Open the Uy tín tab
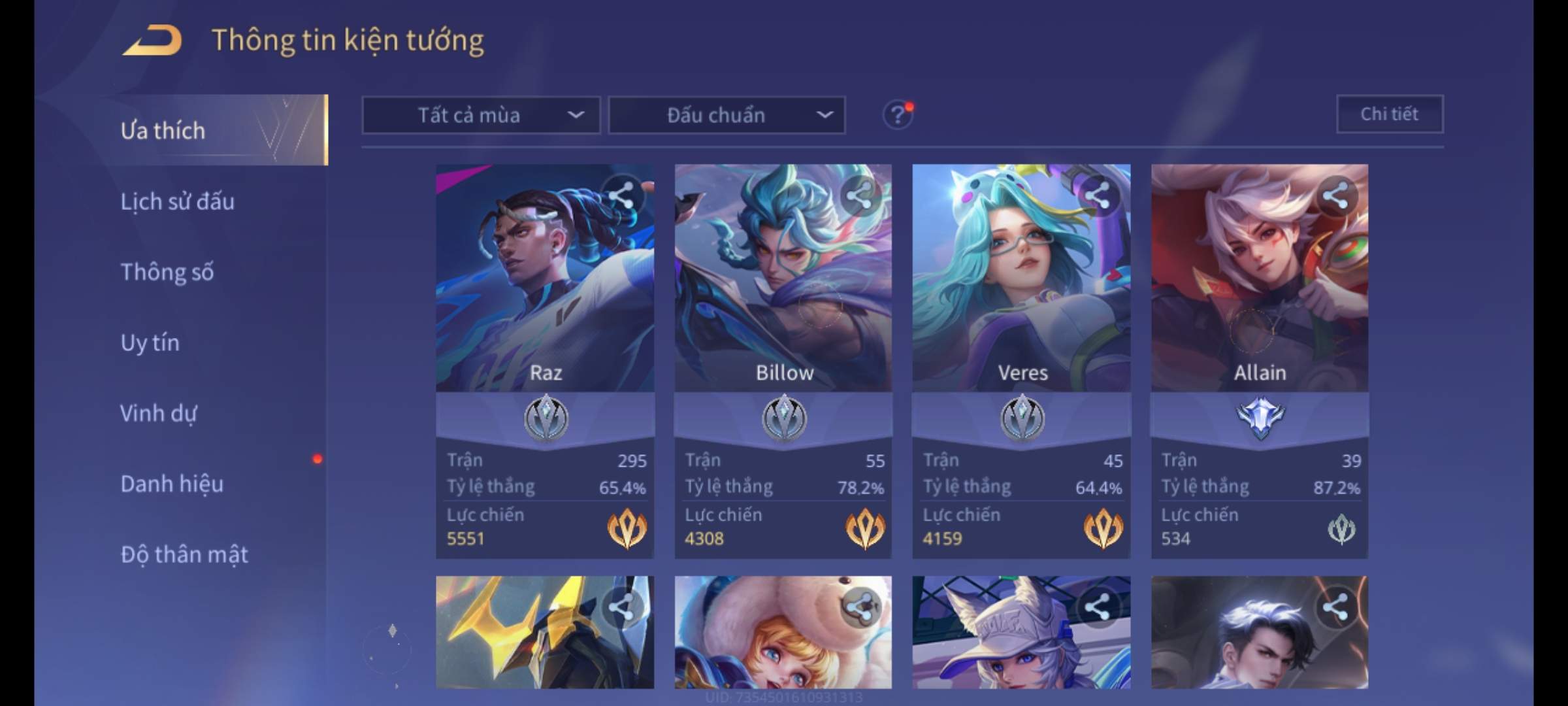Viewport: 1568px width, 706px height. pyautogui.click(x=150, y=343)
